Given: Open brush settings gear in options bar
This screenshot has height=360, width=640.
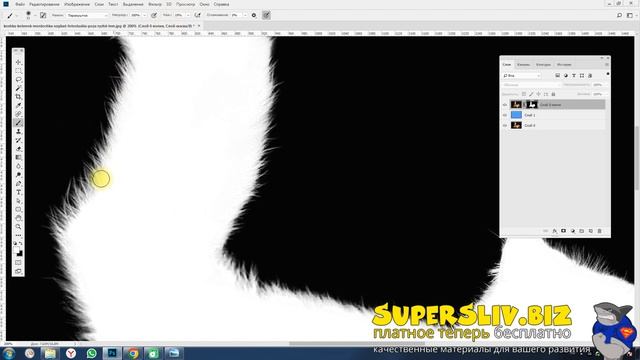Looking at the screenshot, I should click(254, 15).
